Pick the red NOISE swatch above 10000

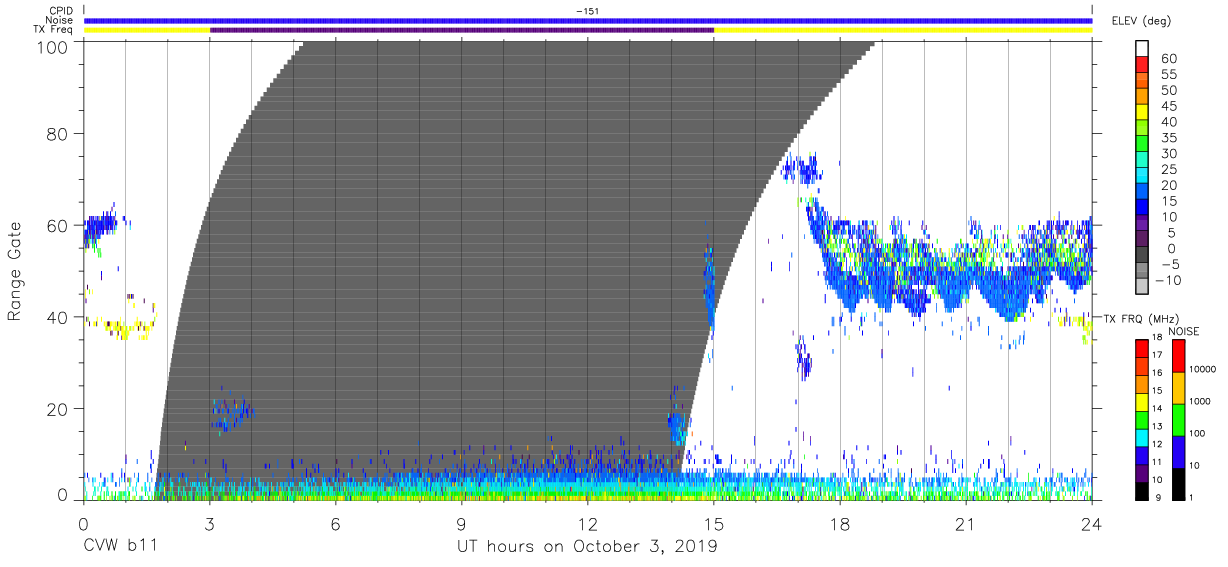tap(1178, 355)
